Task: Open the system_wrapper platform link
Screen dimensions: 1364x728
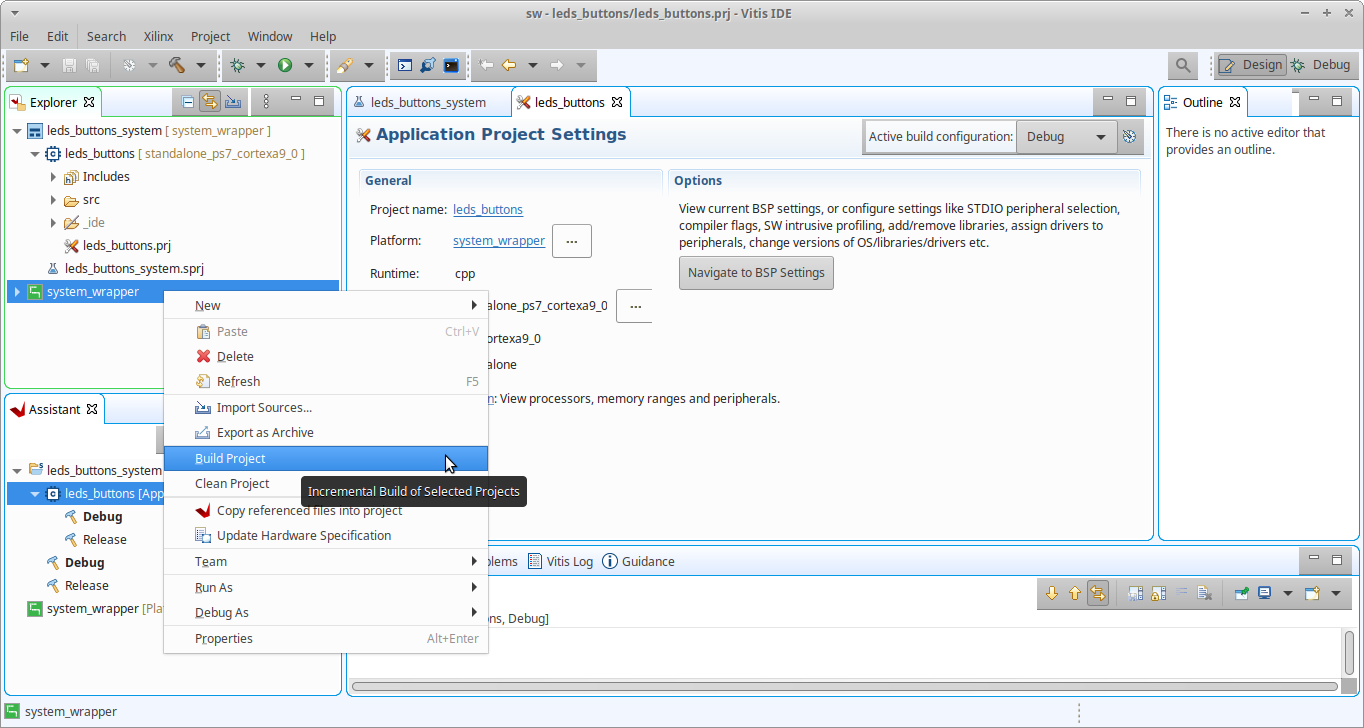Action: (x=498, y=241)
